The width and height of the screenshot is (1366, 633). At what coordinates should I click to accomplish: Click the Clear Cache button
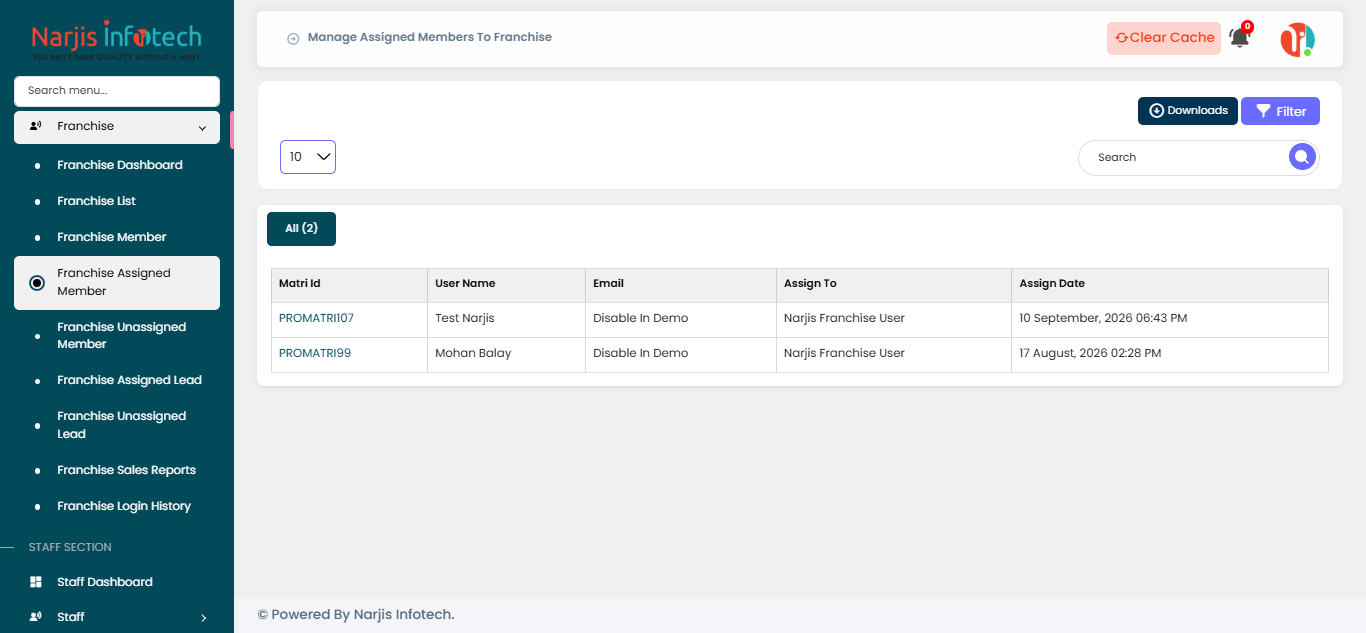point(1164,38)
